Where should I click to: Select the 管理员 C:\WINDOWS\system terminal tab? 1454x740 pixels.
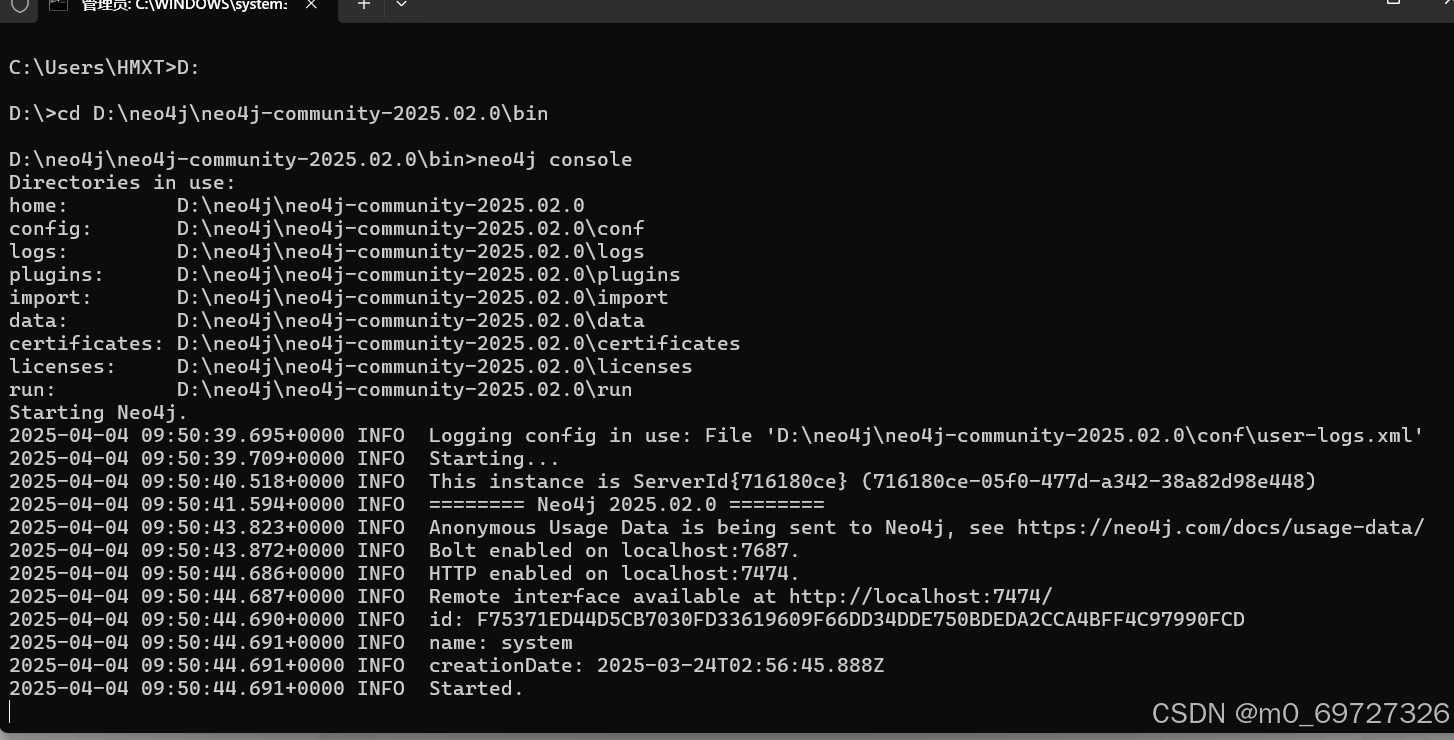point(180,6)
